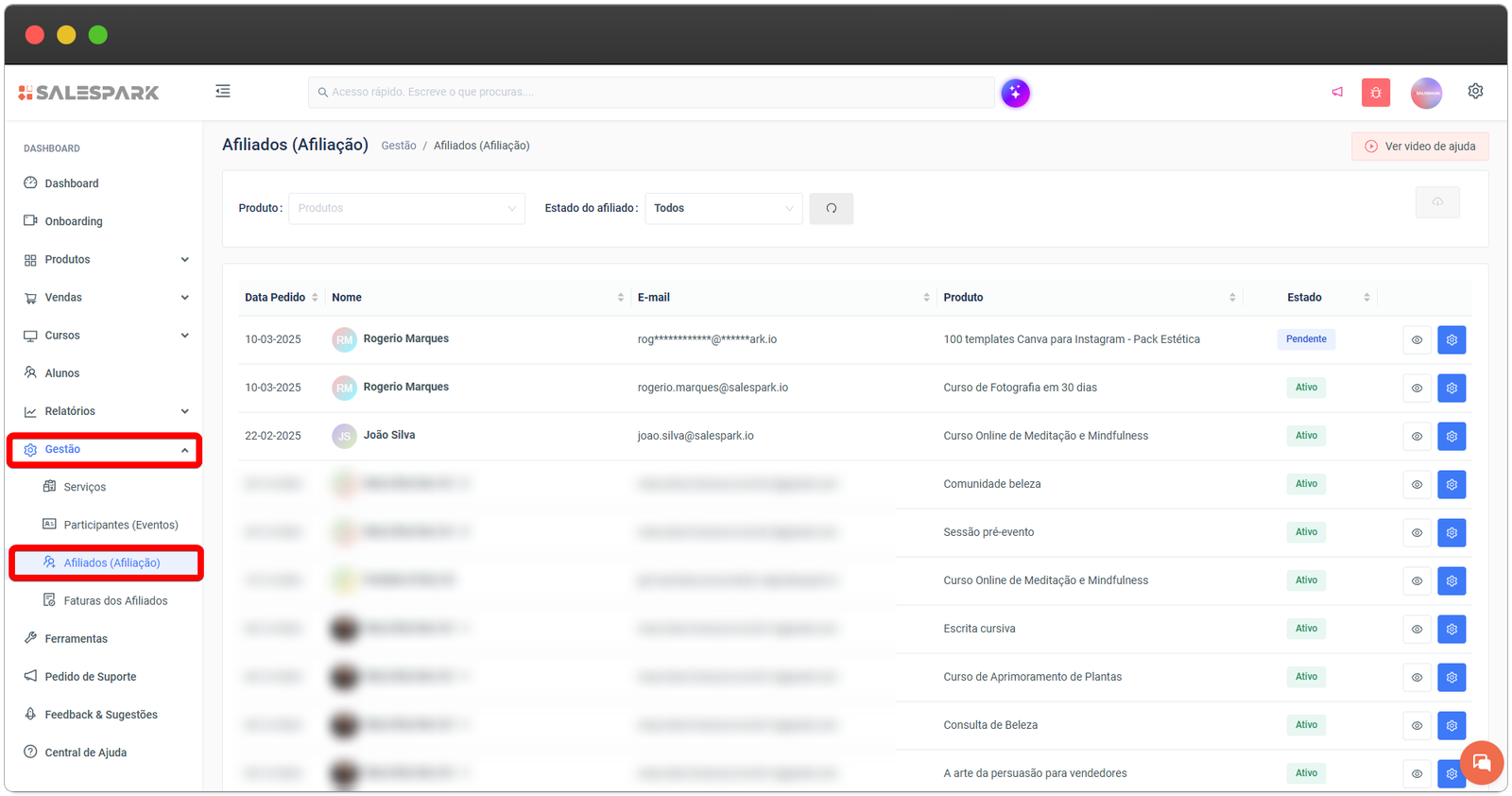
Task: View details of pending Rogerio Marques affiliate
Action: tap(1417, 340)
